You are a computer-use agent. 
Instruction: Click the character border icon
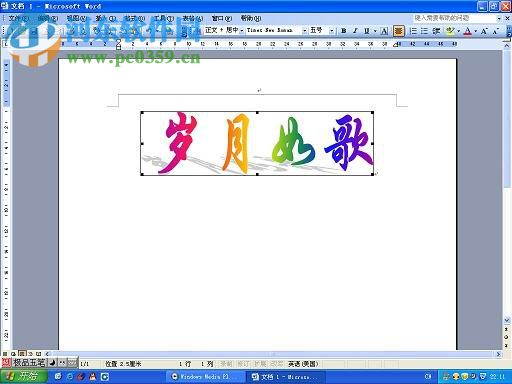(x=384, y=31)
